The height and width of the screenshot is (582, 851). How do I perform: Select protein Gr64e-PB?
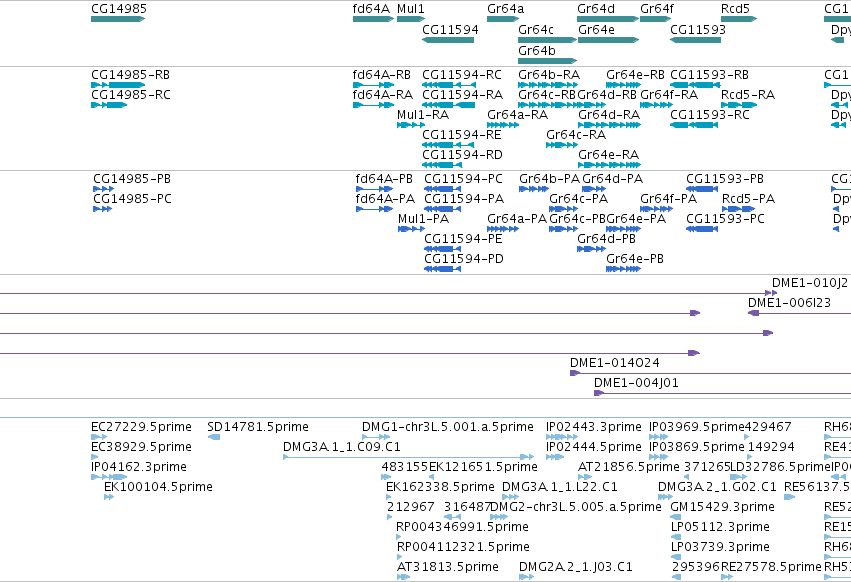click(x=624, y=269)
